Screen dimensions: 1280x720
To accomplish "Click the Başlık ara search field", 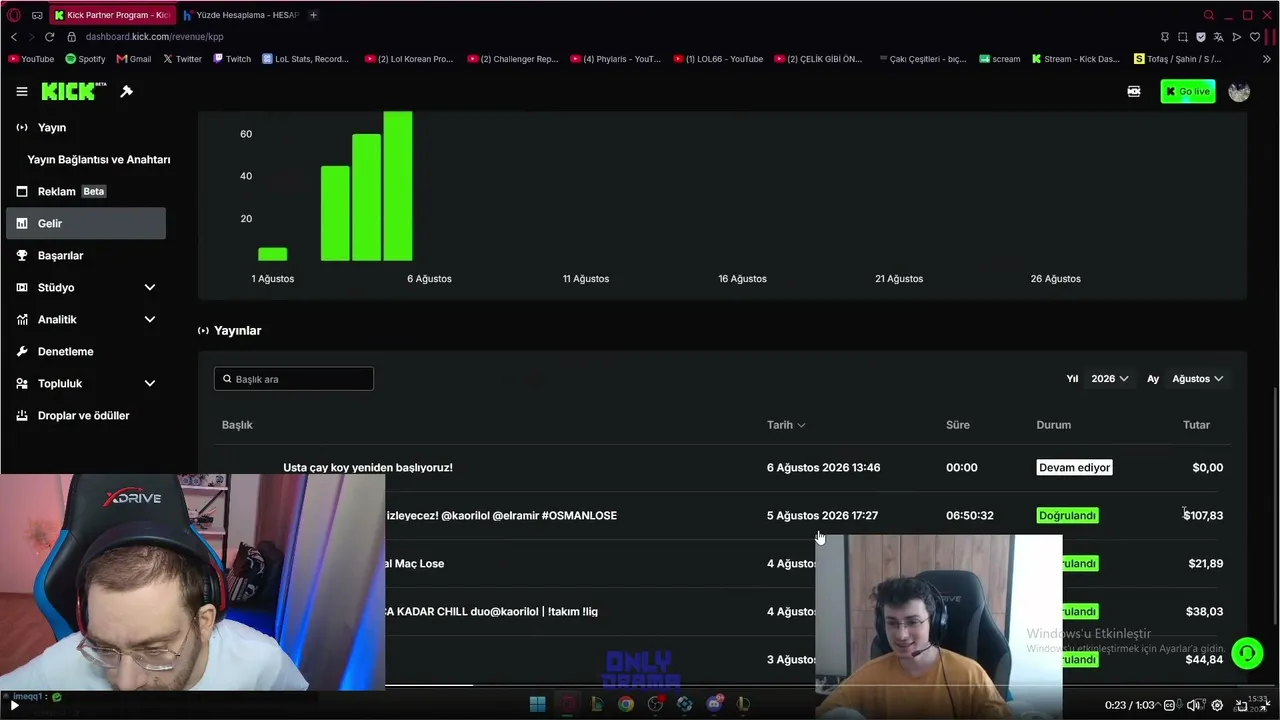I will 294,379.
